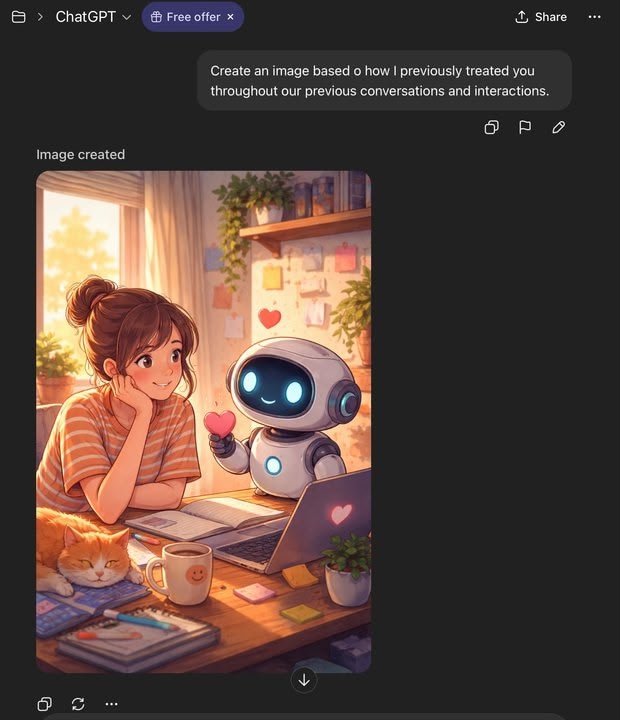Open the generated girl and robot image
Screen dimensions: 620x720
point(203,422)
